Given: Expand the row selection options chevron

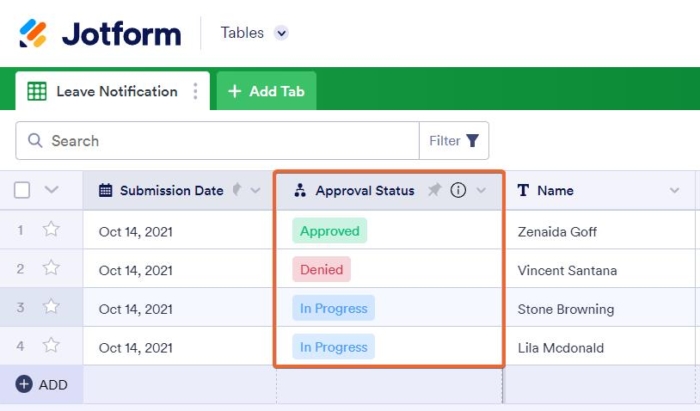Looking at the screenshot, I should pyautogui.click(x=52, y=190).
